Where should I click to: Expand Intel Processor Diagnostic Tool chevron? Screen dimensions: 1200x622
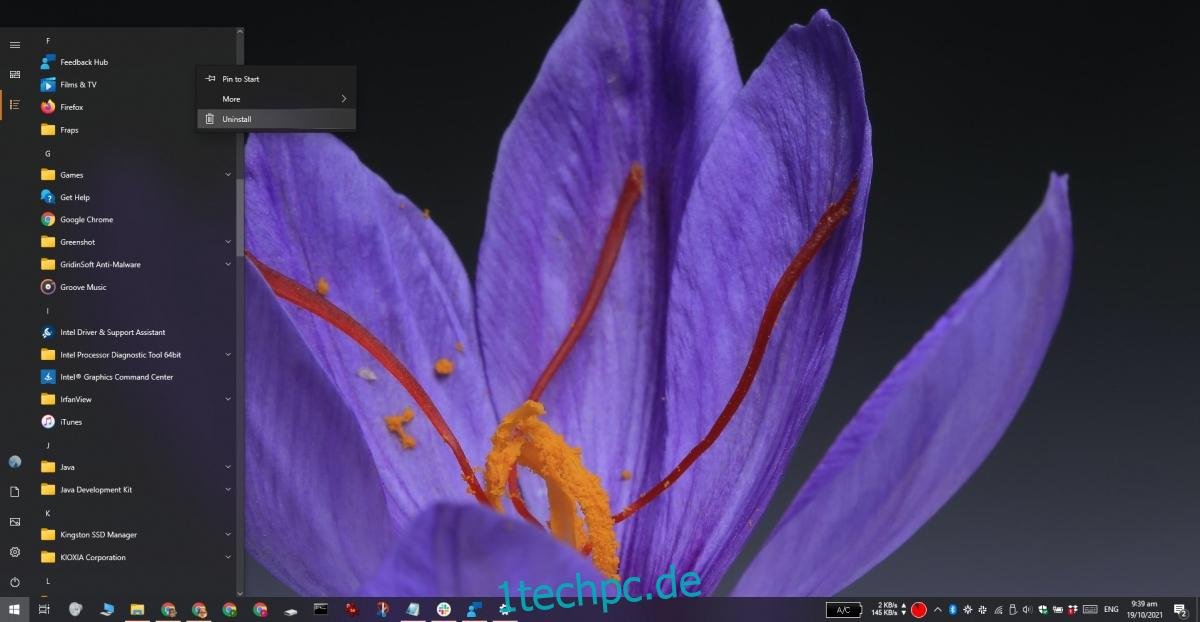228,354
